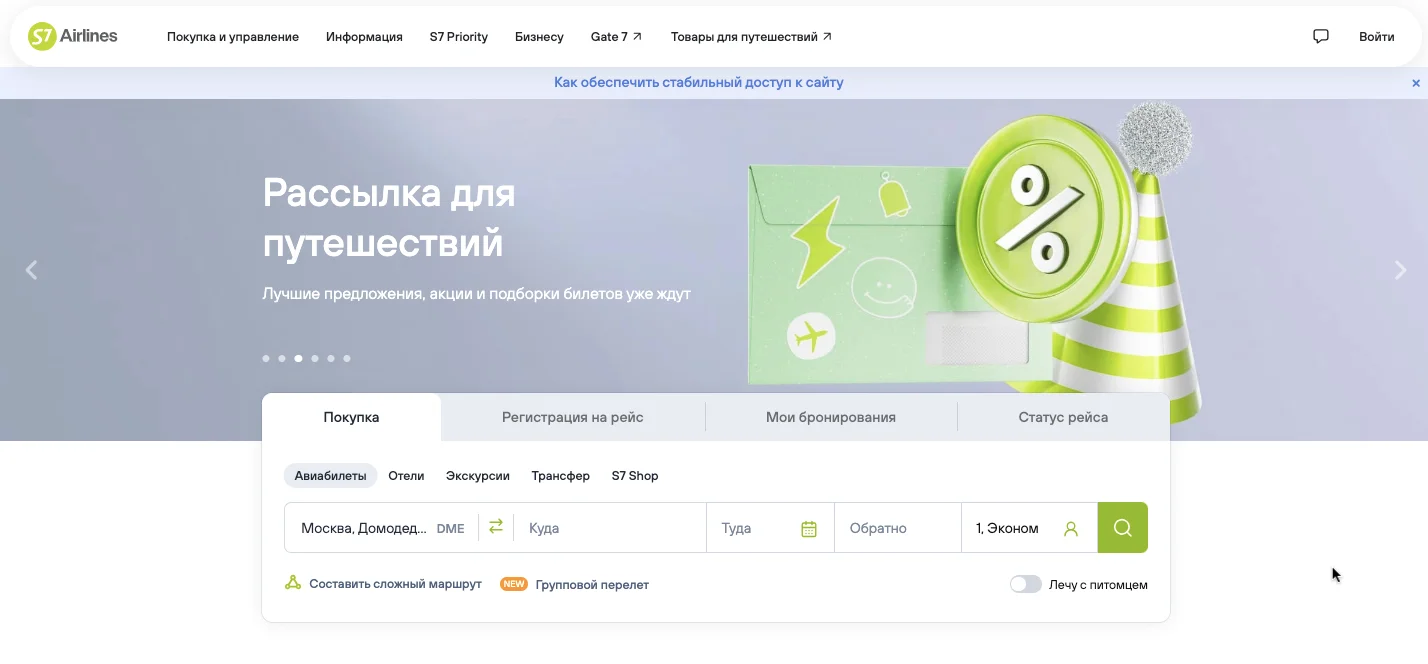Switch to Статус рейса tab
This screenshot has height=664, width=1428.
tap(1063, 417)
